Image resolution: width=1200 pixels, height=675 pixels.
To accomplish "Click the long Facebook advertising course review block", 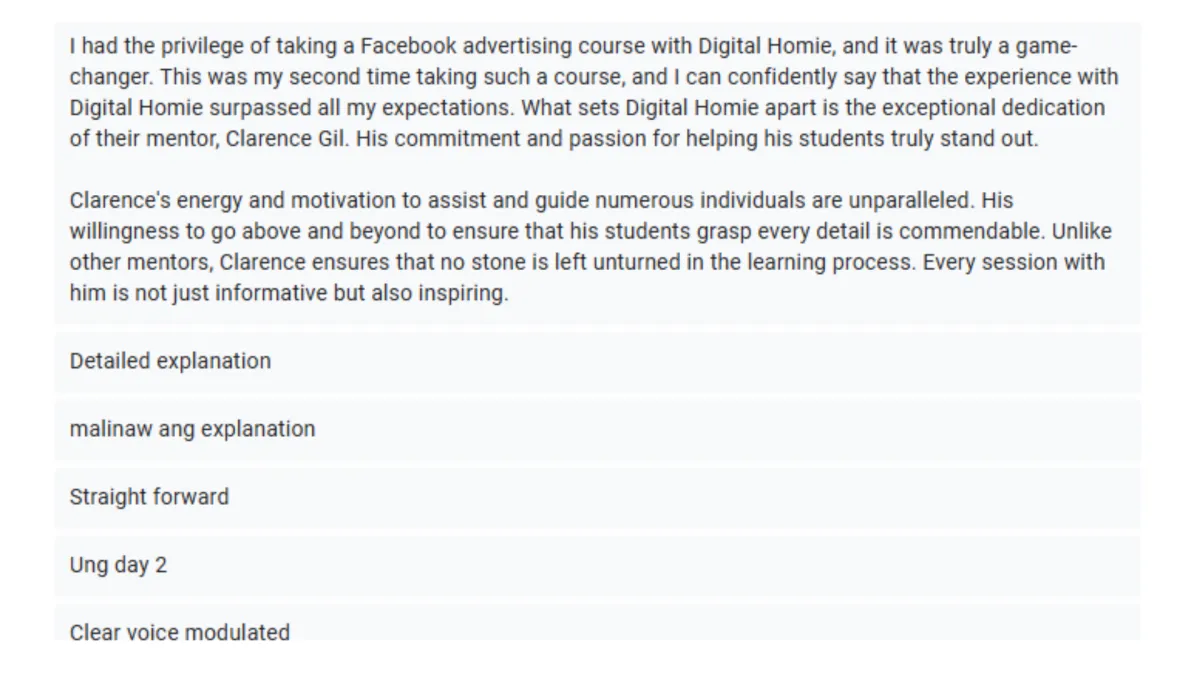I will (597, 172).
